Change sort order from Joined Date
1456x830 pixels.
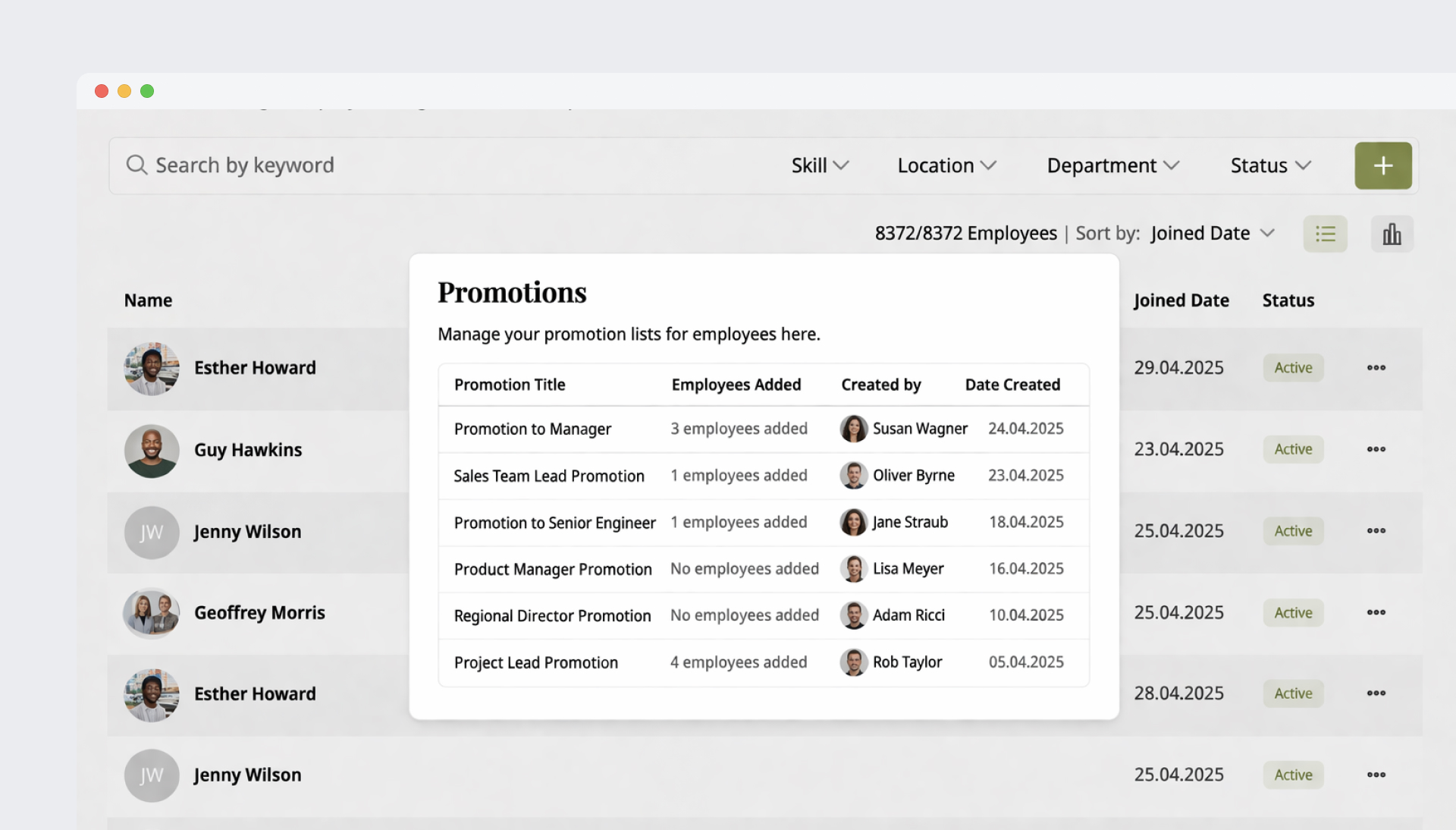point(1212,234)
